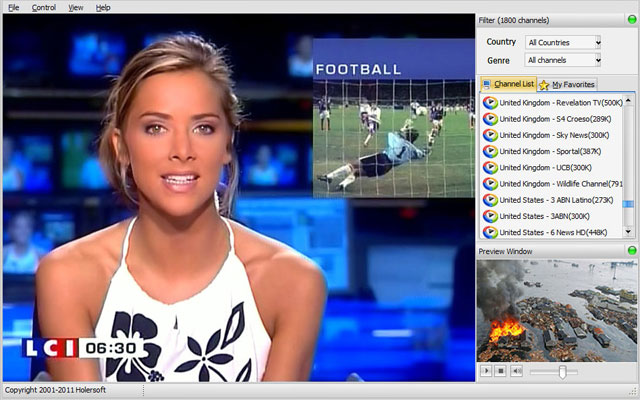Play the preview window stream
Viewport: 640px width, 400px height.
pos(486,371)
